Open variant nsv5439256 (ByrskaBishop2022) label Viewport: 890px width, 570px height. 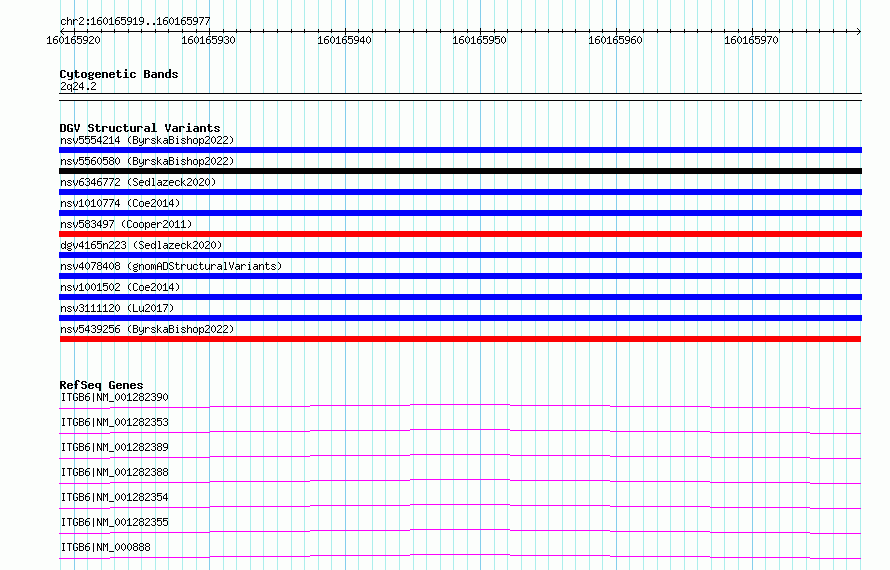tap(147, 329)
